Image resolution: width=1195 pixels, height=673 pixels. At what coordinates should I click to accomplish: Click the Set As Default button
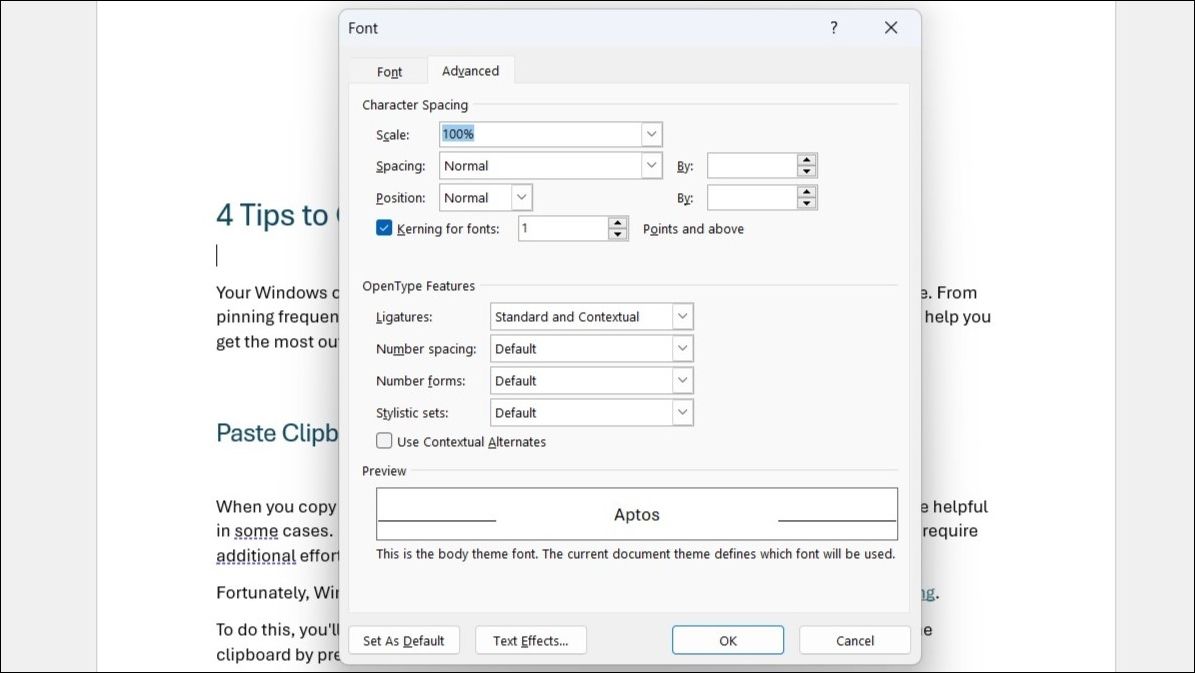coord(404,640)
